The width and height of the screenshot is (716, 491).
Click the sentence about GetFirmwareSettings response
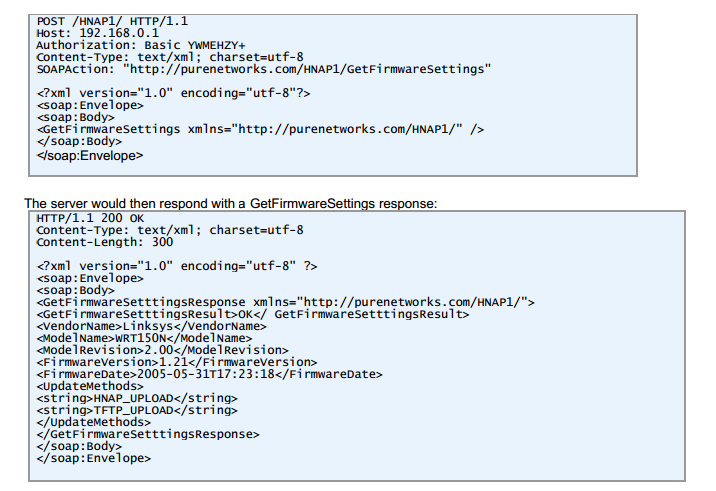point(231,203)
